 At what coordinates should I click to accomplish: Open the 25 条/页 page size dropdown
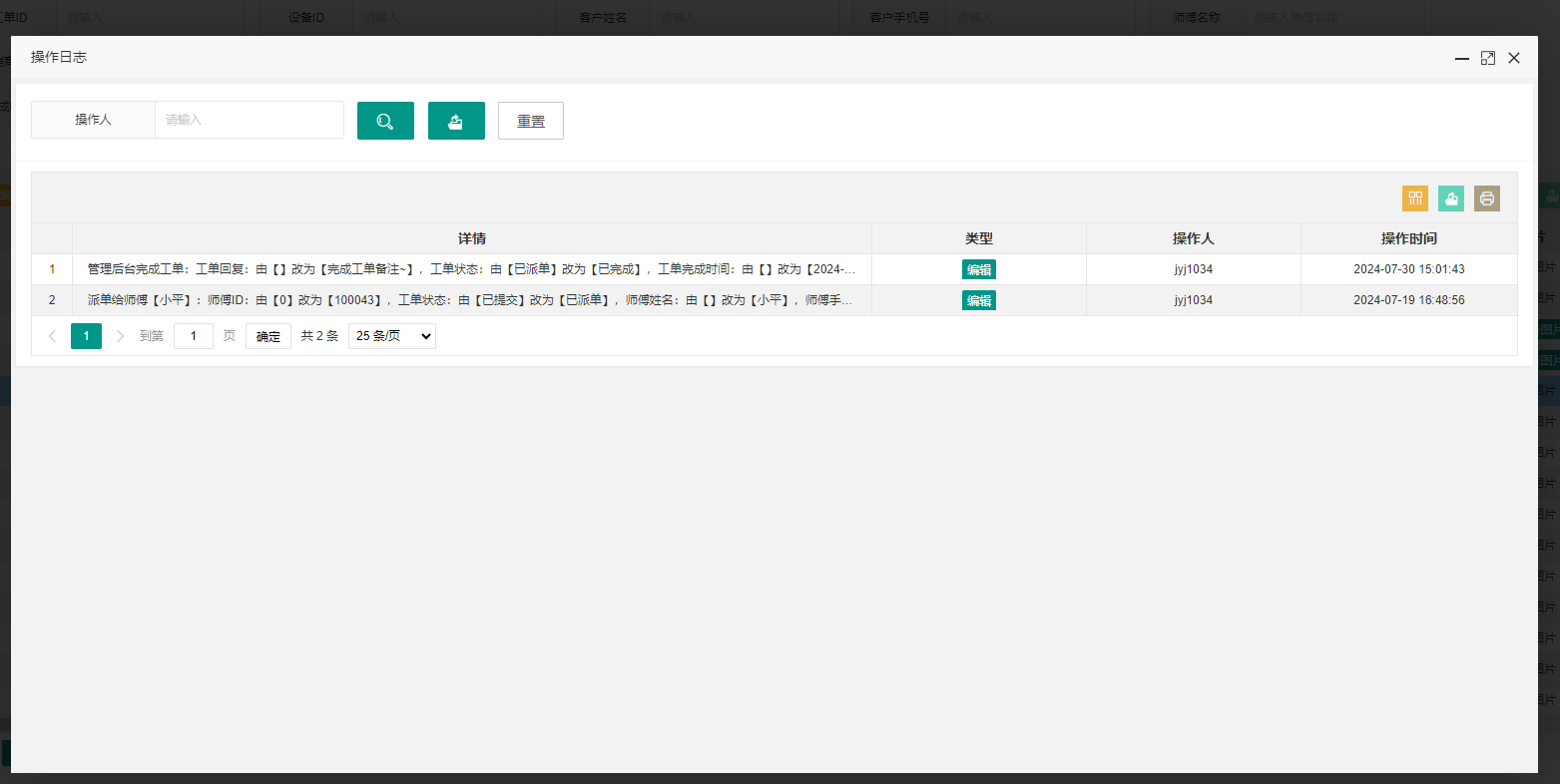click(392, 336)
